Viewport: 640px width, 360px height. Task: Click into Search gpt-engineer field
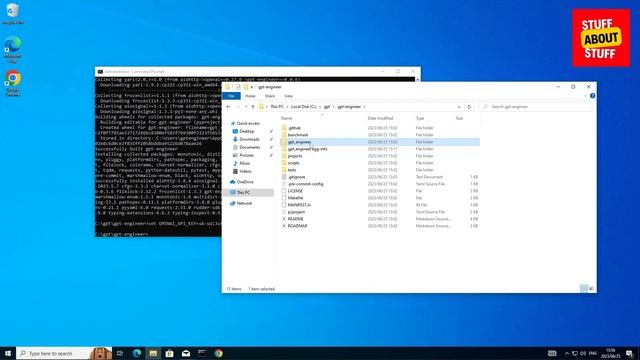pyautogui.click(x=535, y=107)
